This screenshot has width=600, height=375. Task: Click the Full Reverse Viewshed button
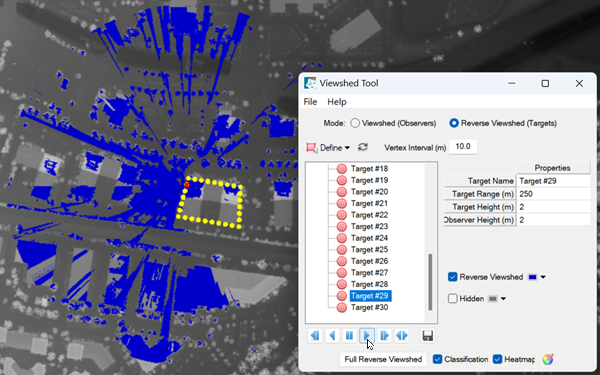point(383,359)
